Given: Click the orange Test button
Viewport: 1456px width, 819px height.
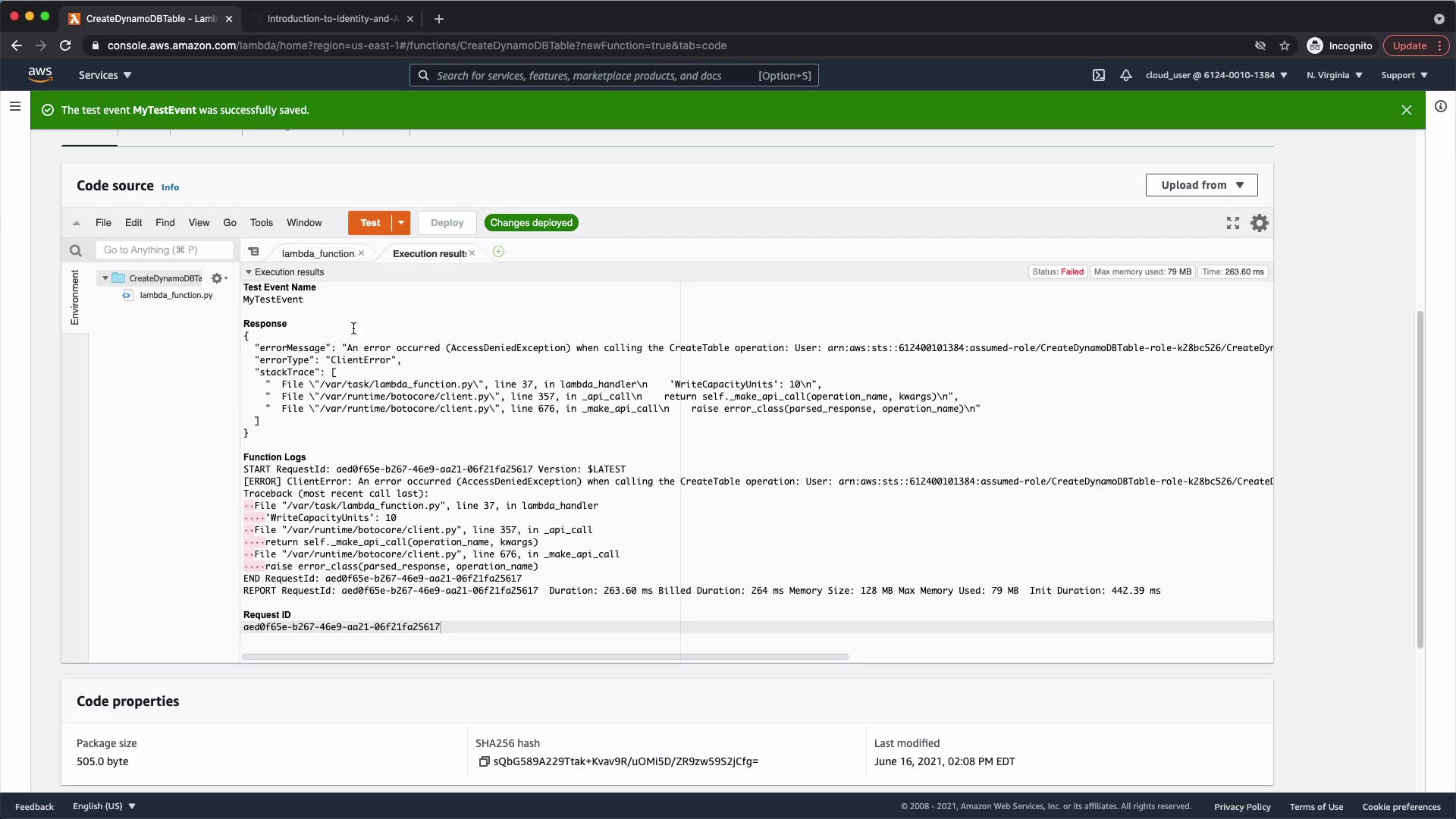Looking at the screenshot, I should point(370,223).
